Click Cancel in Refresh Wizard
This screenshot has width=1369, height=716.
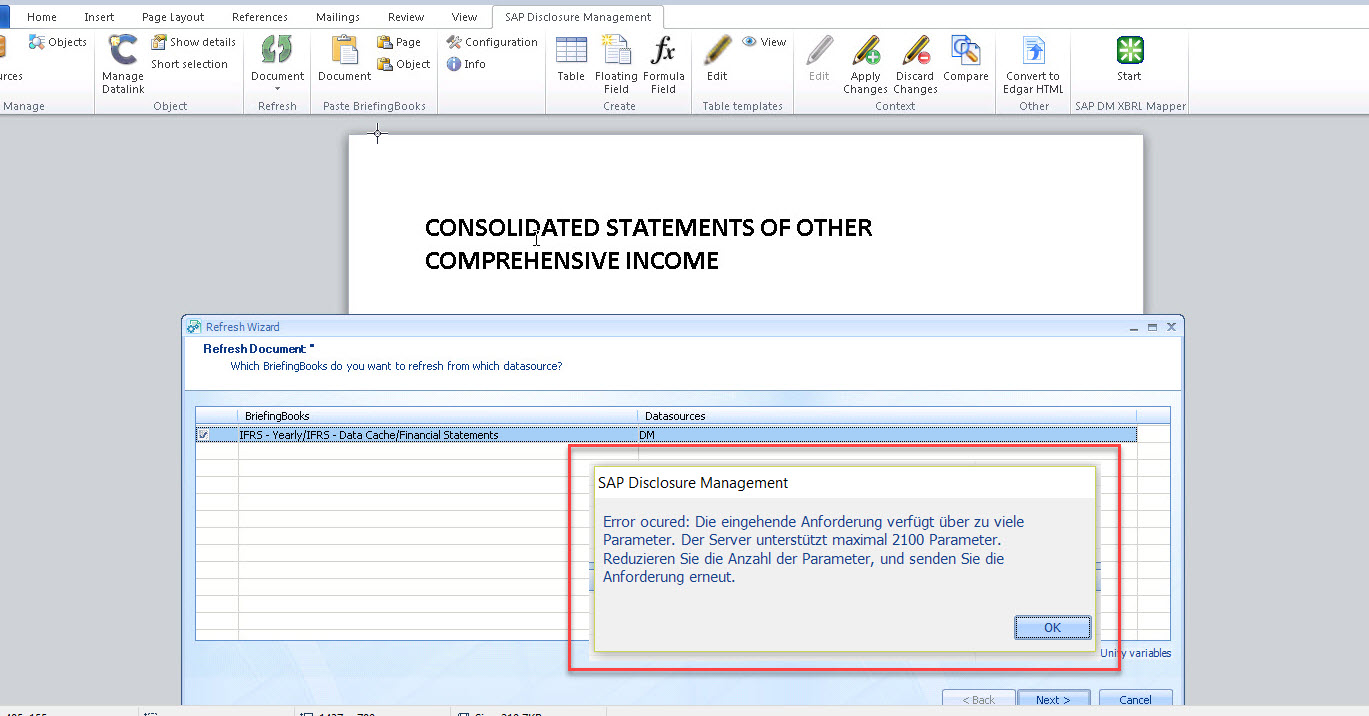pyautogui.click(x=1135, y=699)
